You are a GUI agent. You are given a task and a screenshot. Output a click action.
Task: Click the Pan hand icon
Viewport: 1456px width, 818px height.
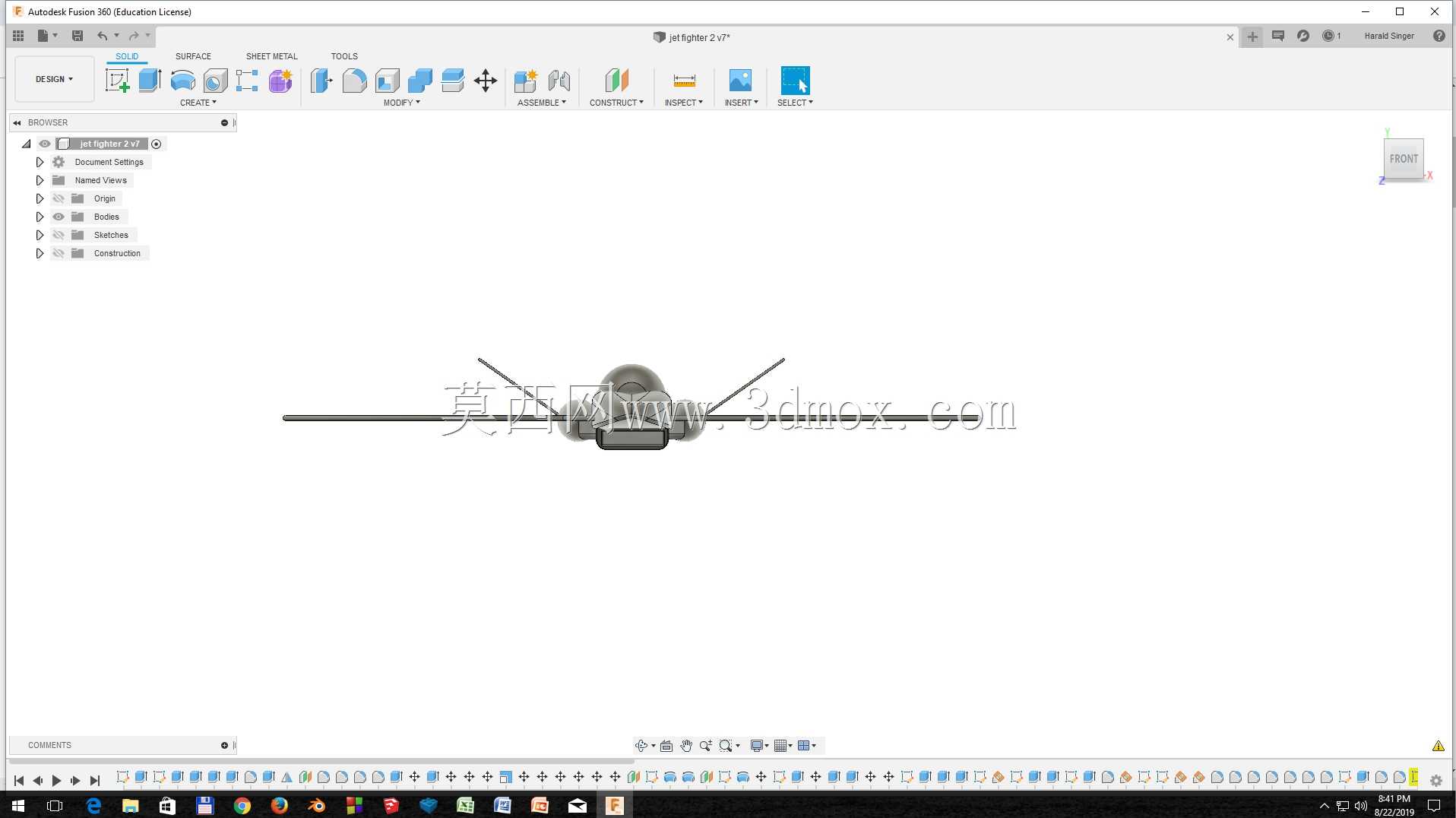[686, 746]
